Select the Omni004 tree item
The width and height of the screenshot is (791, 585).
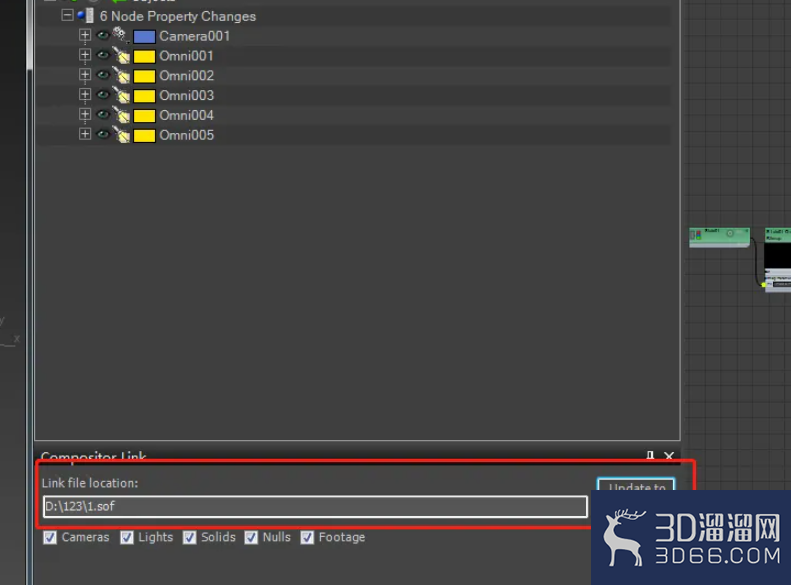tap(187, 115)
